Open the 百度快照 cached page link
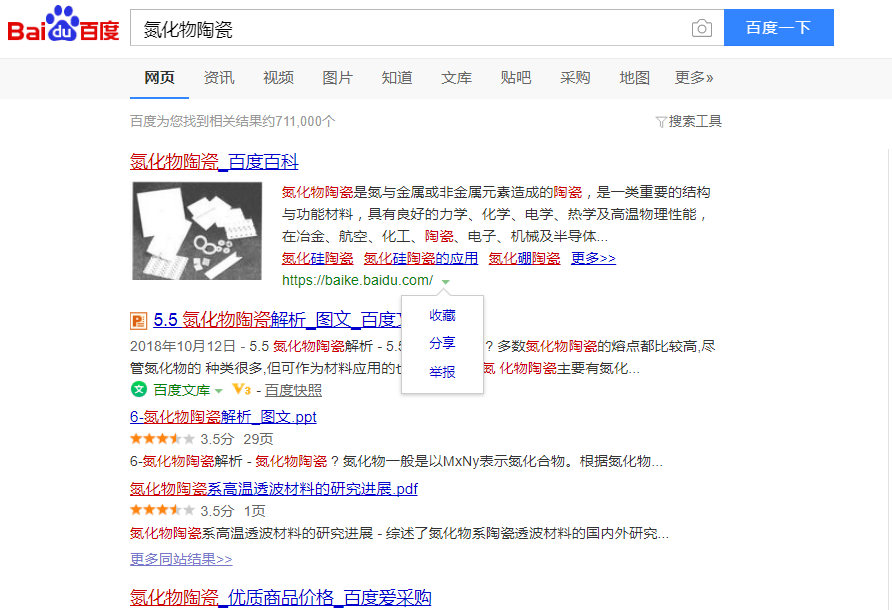Image resolution: width=892 pixels, height=610 pixels. (x=294, y=390)
